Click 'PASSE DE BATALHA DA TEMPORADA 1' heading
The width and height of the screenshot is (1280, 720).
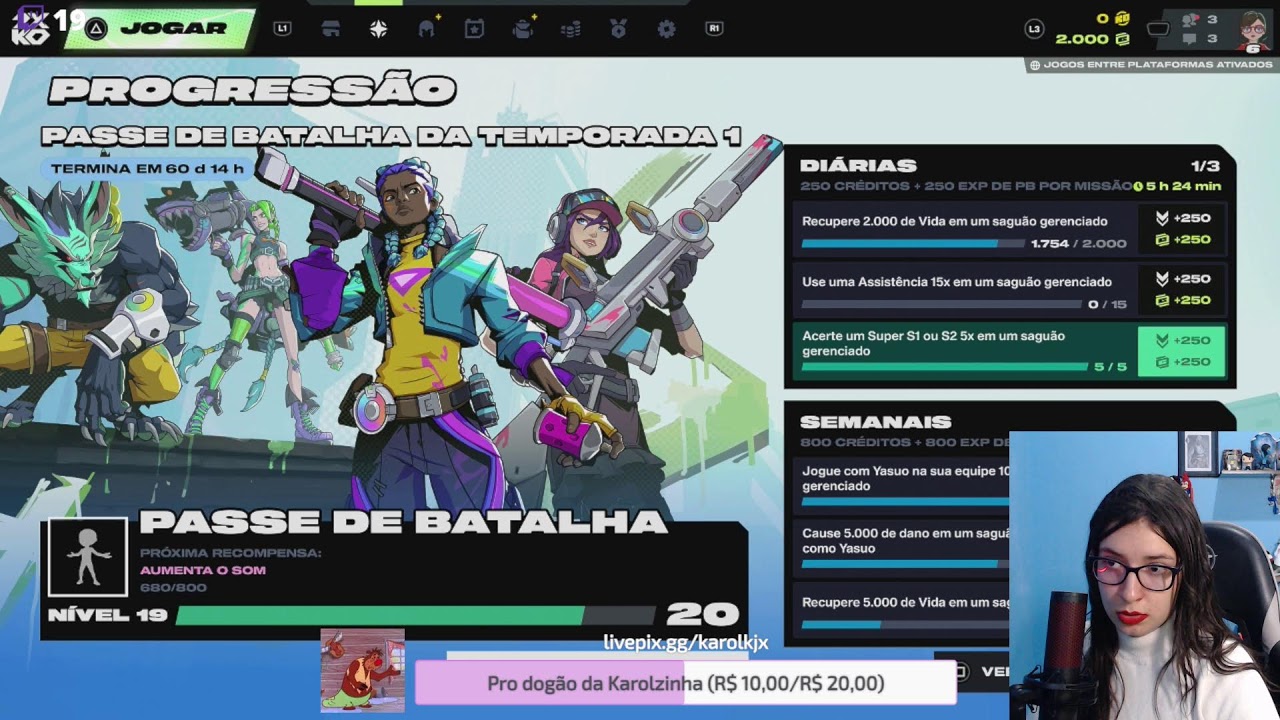point(391,136)
